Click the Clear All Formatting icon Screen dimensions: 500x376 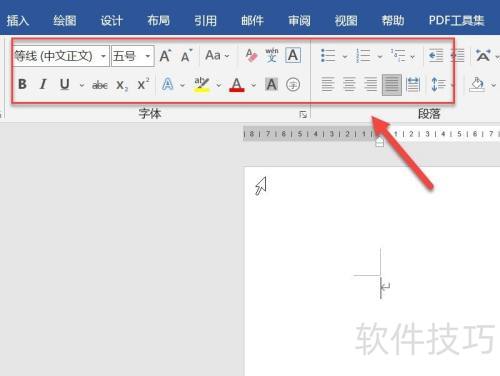[x=251, y=55]
